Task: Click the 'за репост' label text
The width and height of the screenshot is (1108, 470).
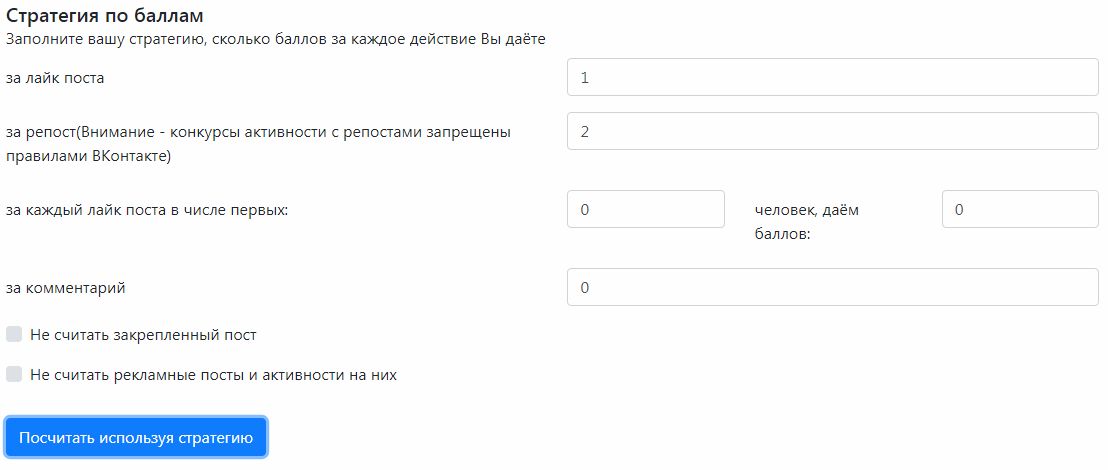Action: tap(41, 132)
